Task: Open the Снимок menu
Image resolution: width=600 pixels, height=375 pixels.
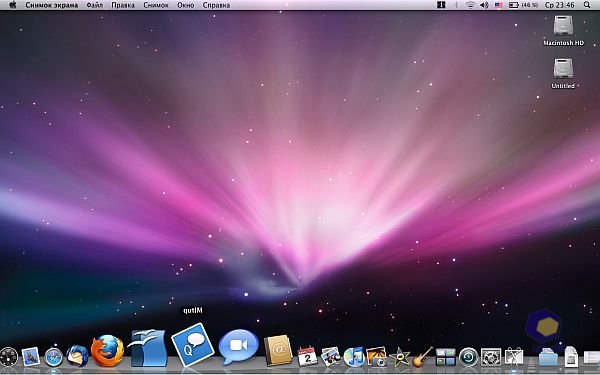Action: point(156,5)
